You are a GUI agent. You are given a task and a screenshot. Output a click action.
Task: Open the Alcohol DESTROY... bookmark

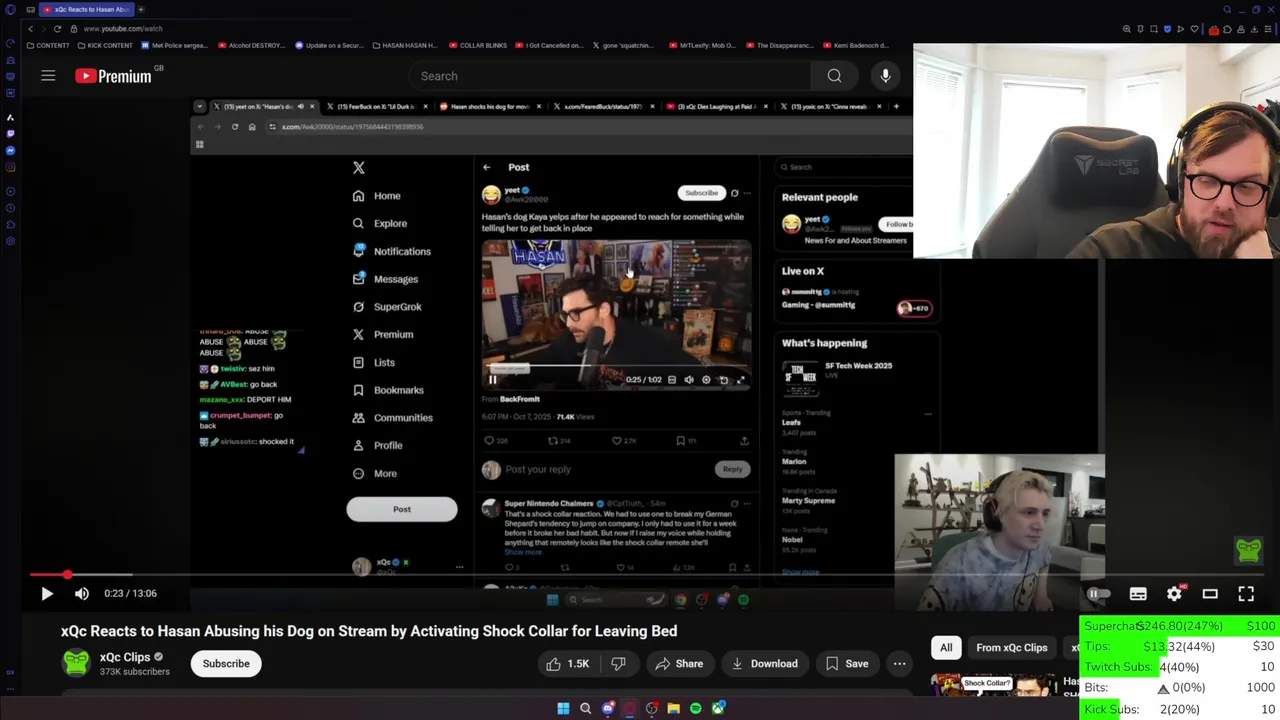252,45
